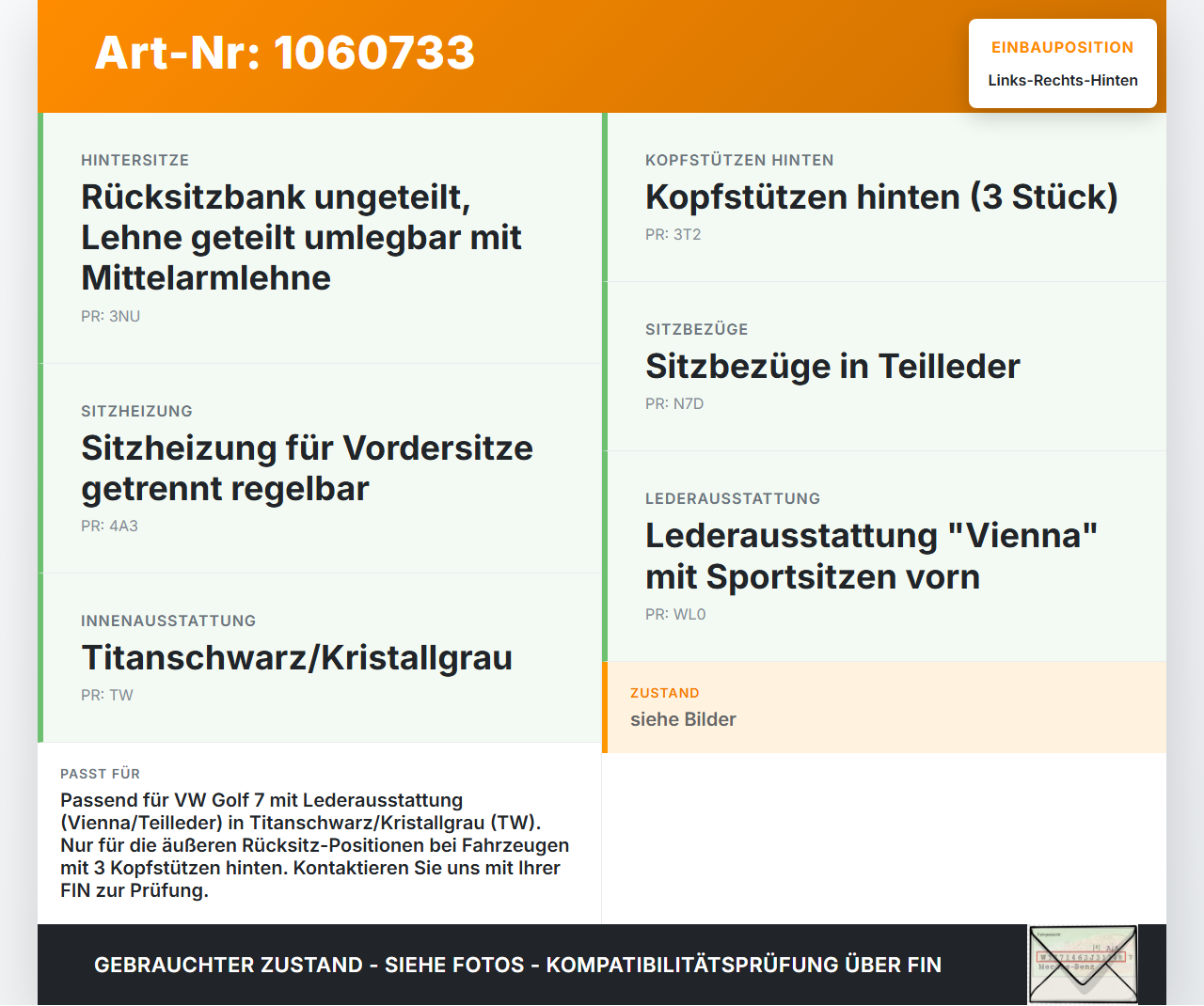Image resolution: width=1204 pixels, height=1006 pixels.
Task: Click the ZUSTAND label
Action: [x=665, y=693]
